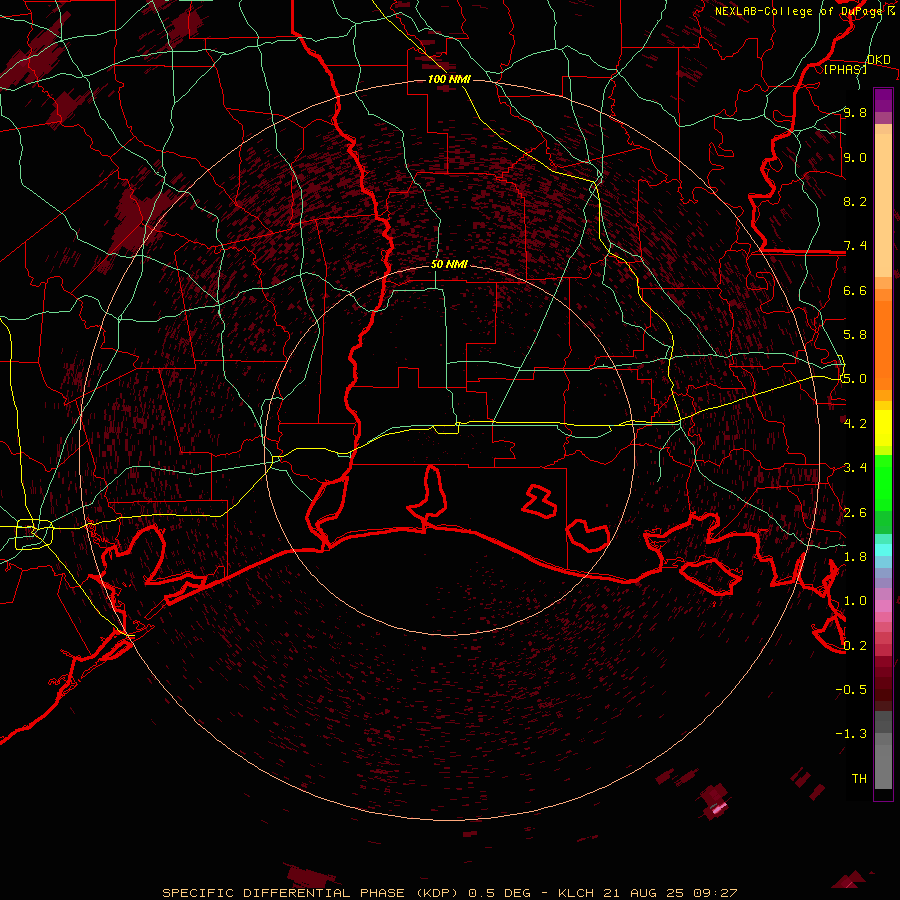
Task: Click the 0.2 scale value
Action: click(x=855, y=645)
